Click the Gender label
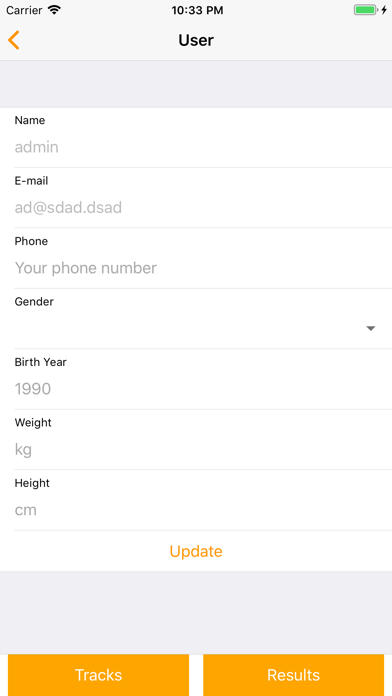Viewport: 392px width, 696px height. point(34,301)
